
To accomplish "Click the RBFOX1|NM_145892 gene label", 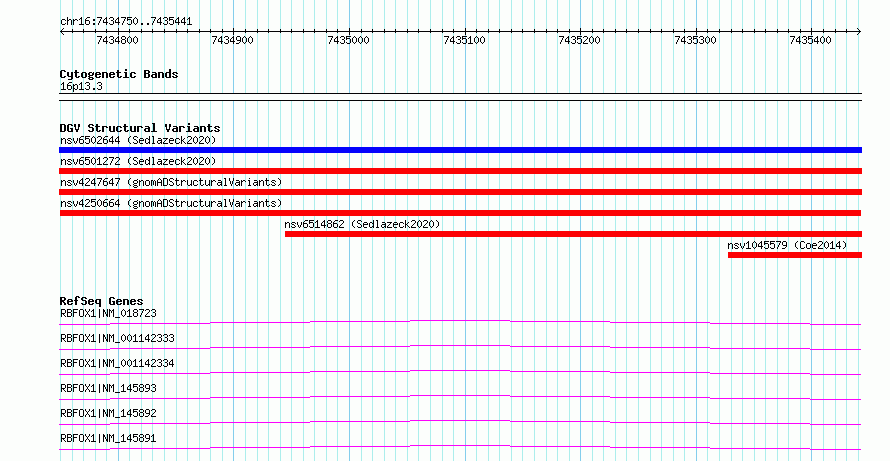I will tap(108, 413).
